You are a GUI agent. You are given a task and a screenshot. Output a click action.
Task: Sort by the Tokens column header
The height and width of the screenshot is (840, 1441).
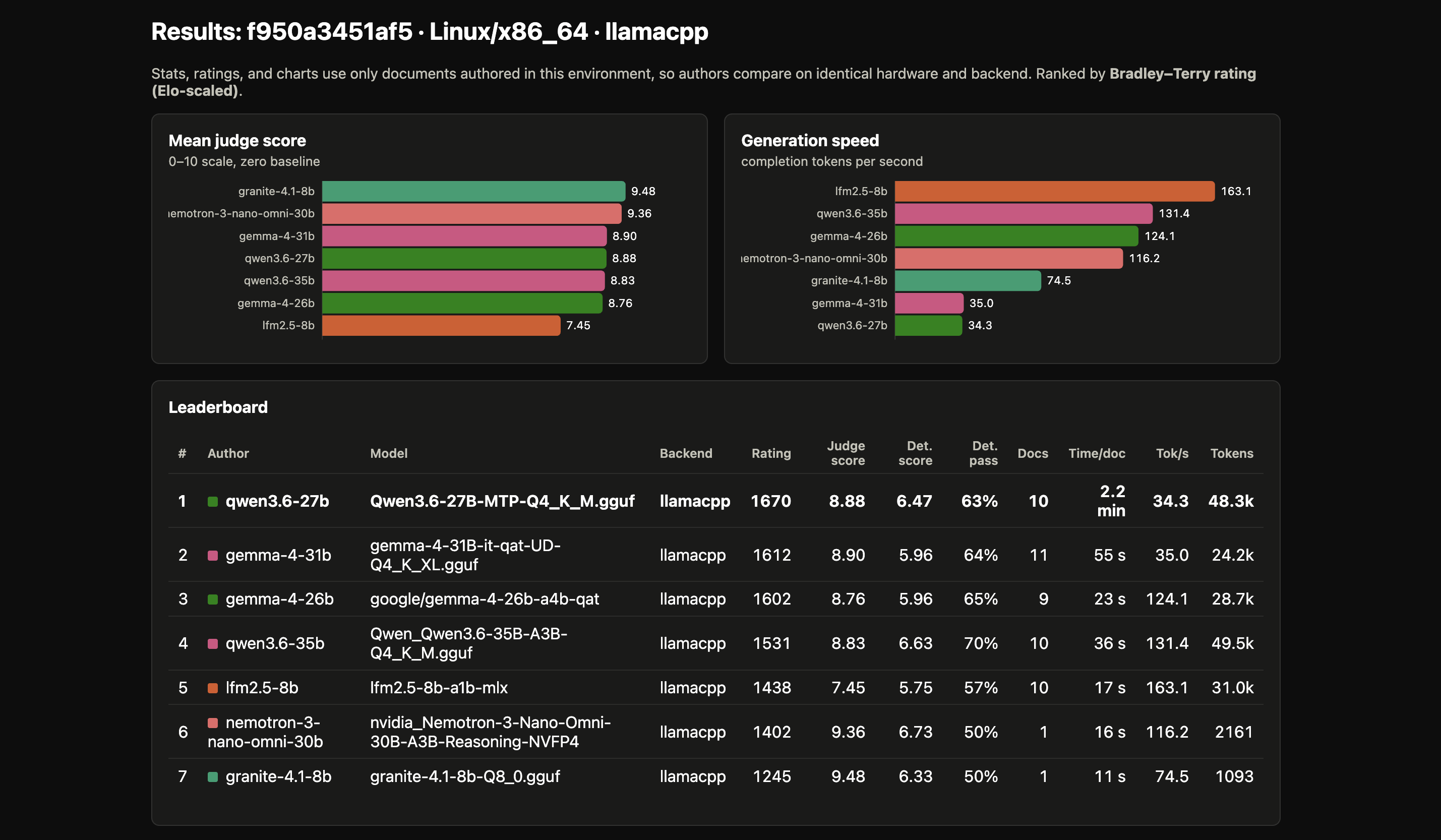coord(1232,453)
